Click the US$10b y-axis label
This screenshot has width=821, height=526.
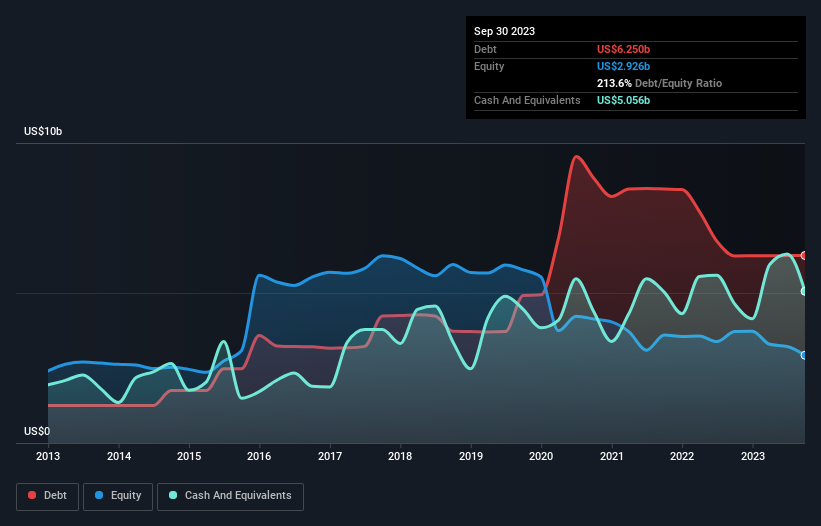(x=43, y=131)
